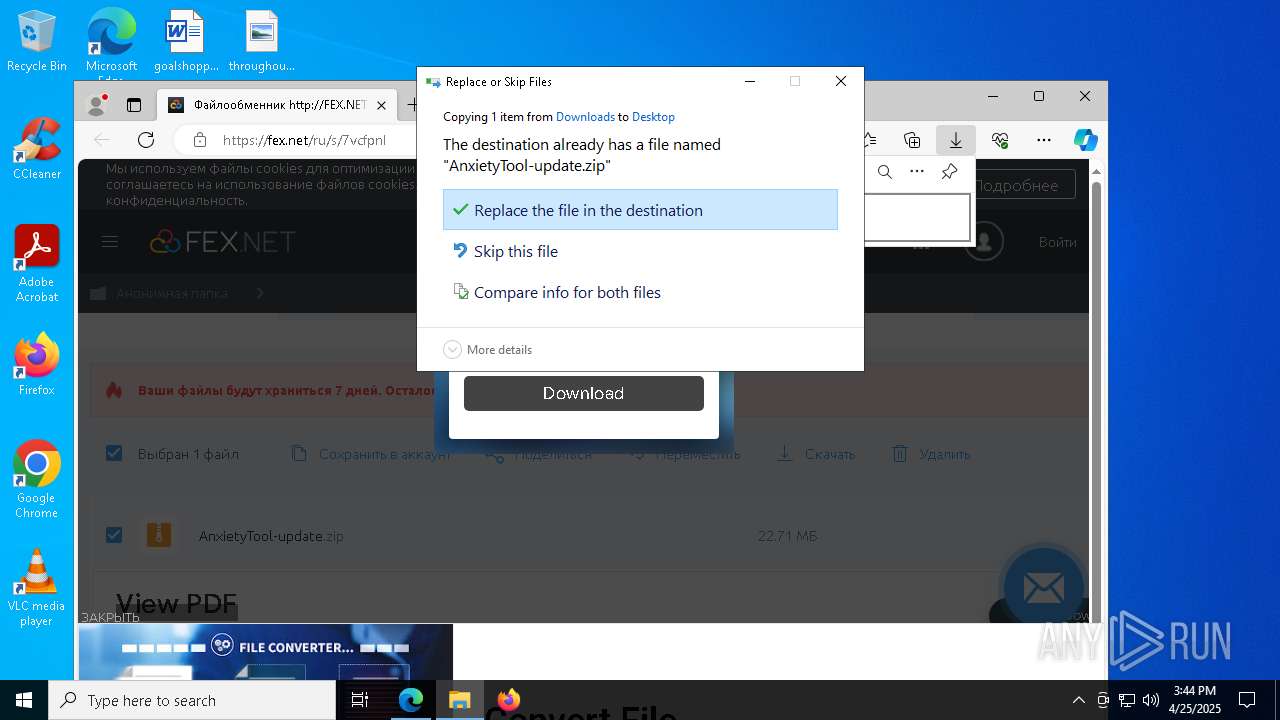Click the browser vertical scrollbar

tap(1096, 390)
